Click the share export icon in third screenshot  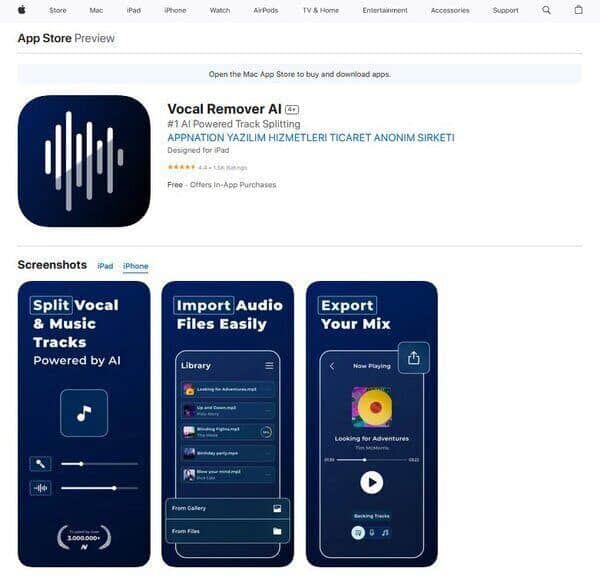tap(414, 358)
